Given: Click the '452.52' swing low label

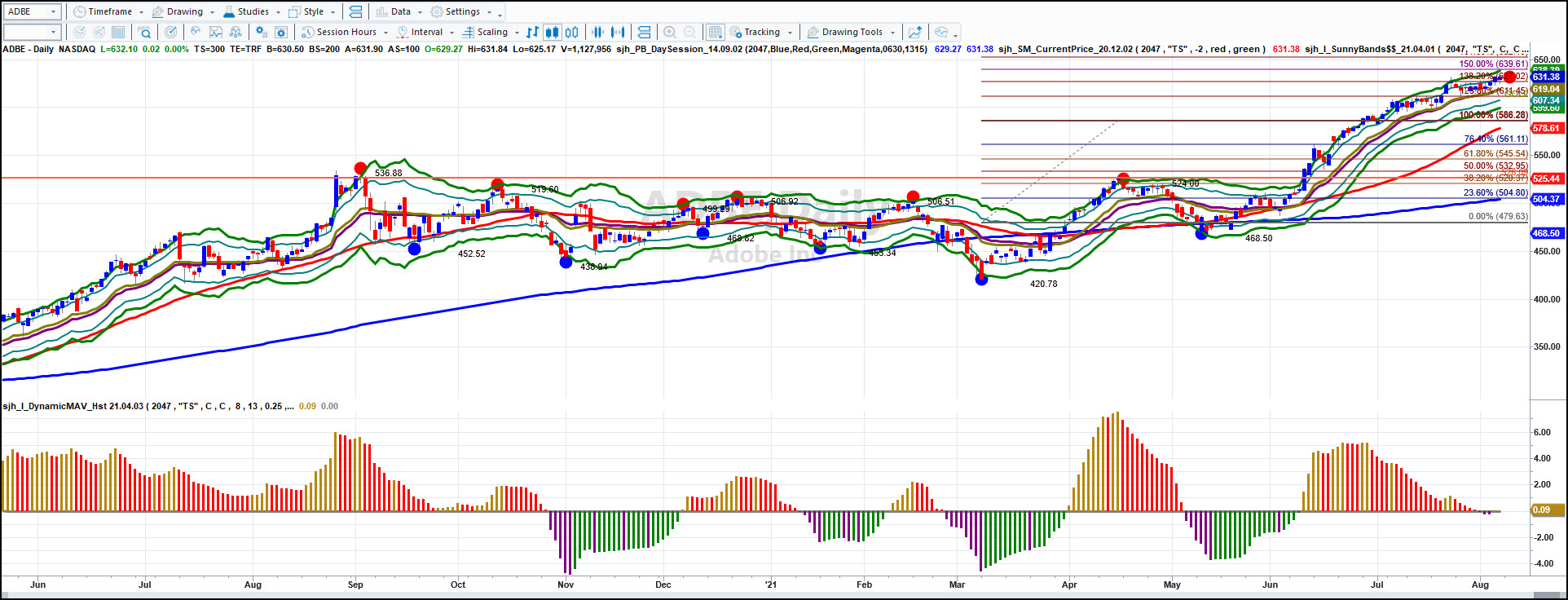Looking at the screenshot, I should pyautogui.click(x=472, y=254).
